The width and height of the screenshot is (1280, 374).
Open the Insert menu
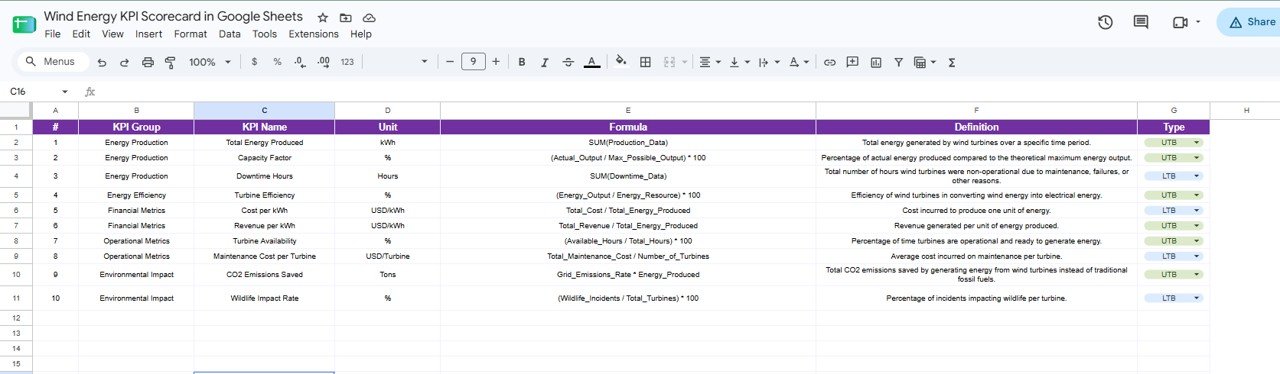click(x=149, y=34)
